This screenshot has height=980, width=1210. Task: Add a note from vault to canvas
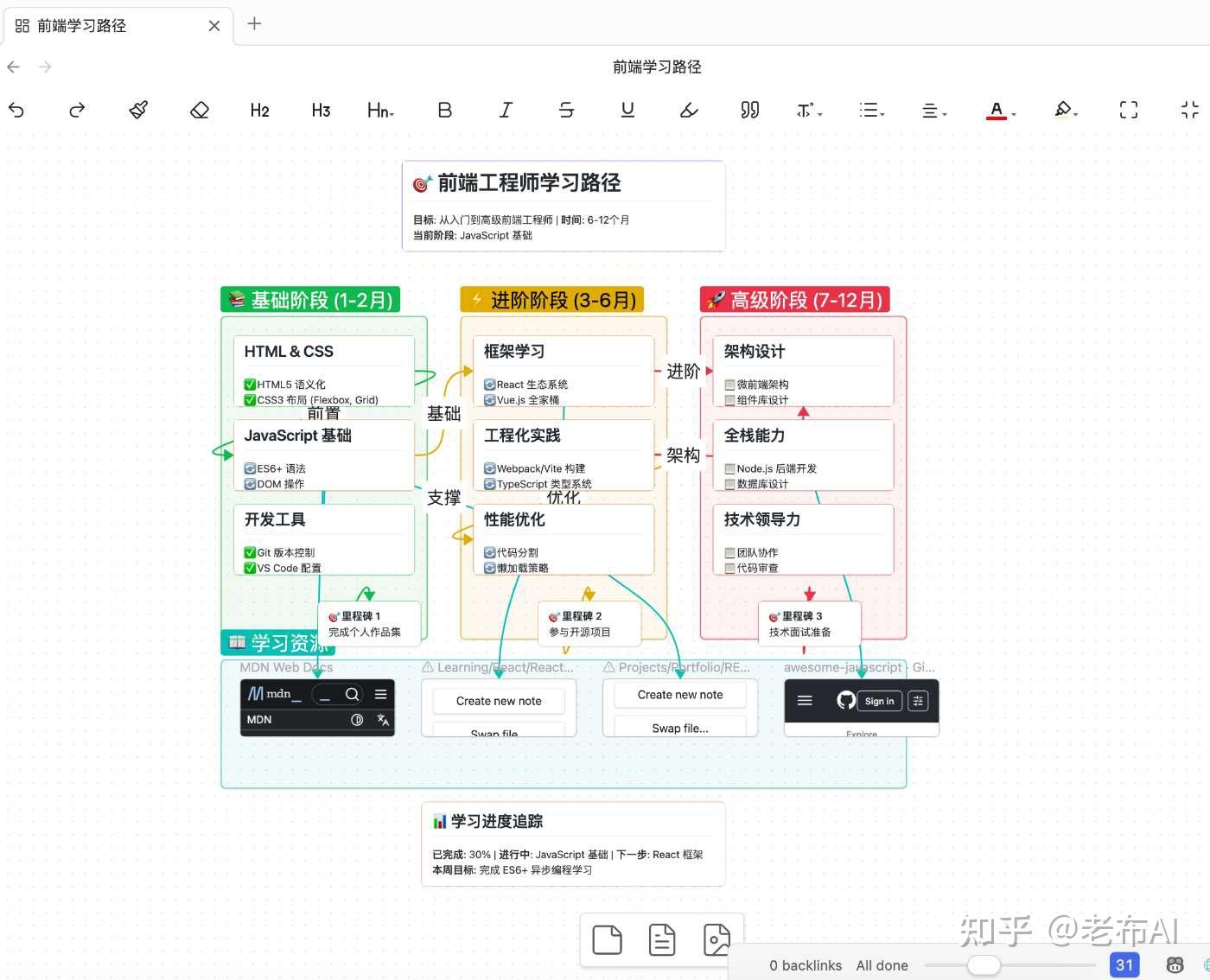(x=662, y=939)
